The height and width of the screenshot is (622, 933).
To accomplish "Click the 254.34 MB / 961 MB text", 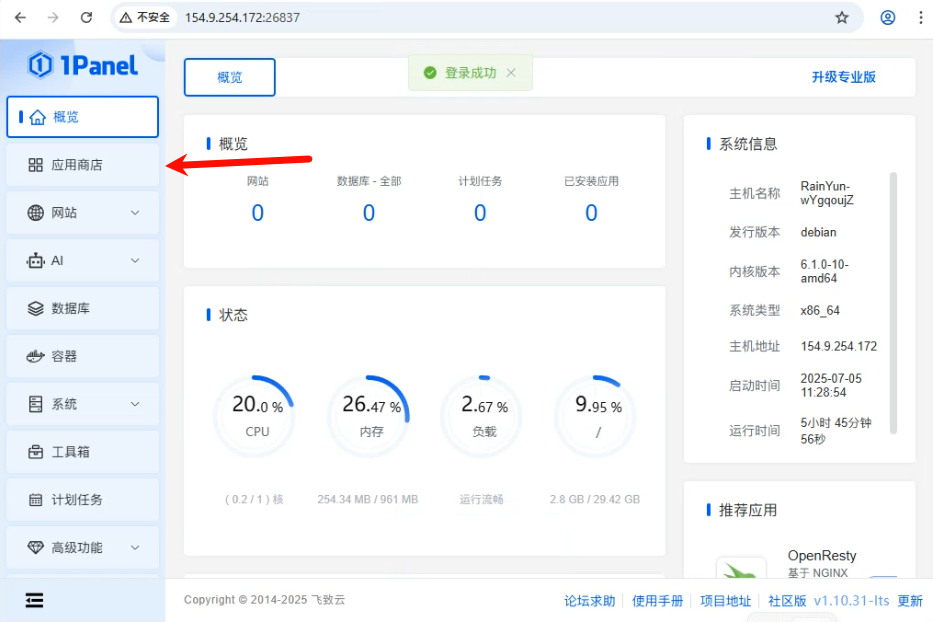I will tap(368, 499).
